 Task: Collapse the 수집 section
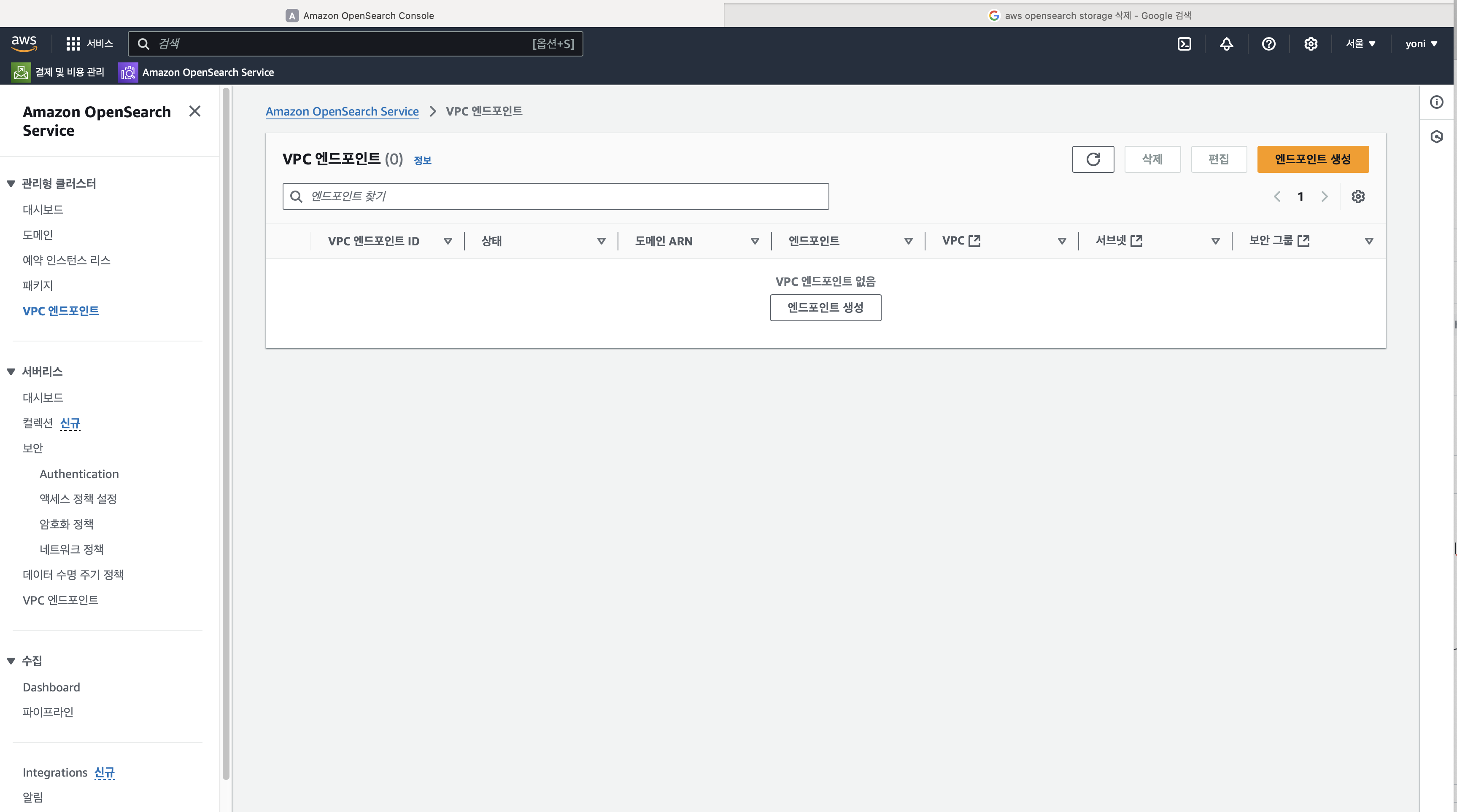(11, 661)
